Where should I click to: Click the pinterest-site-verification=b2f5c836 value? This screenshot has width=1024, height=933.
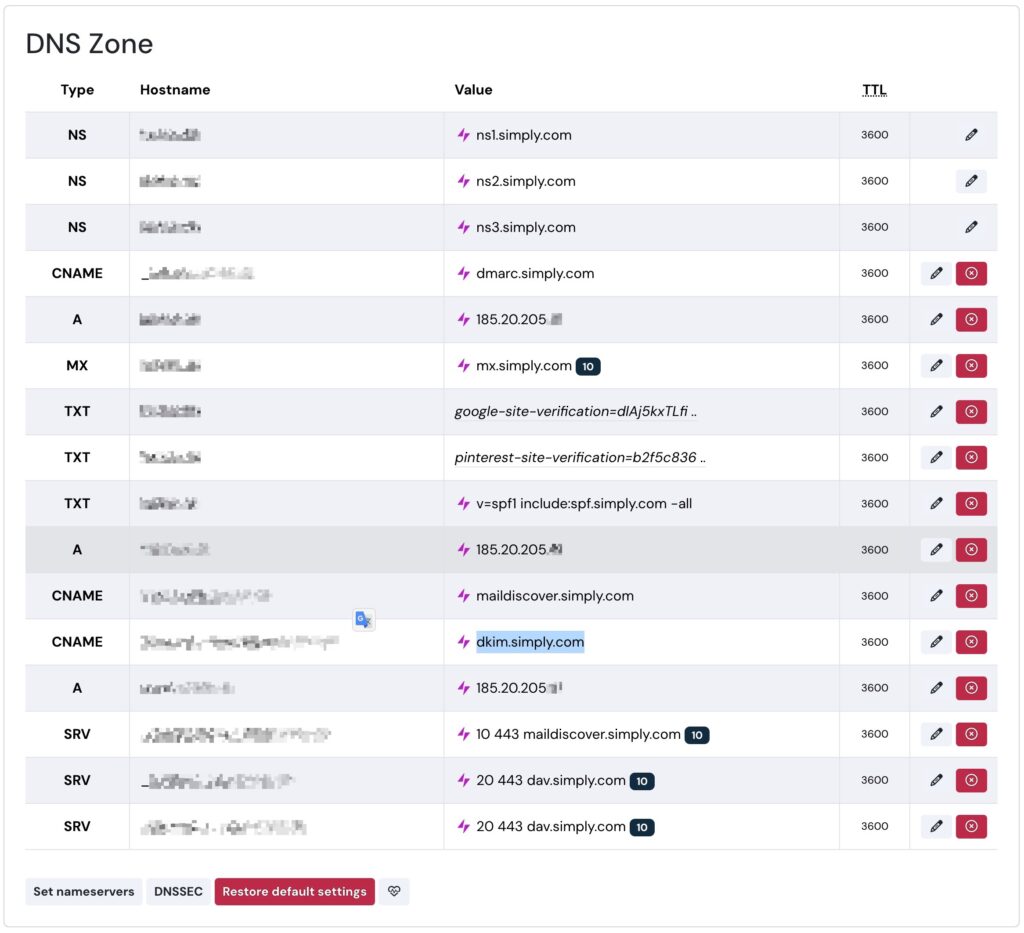(x=580, y=458)
